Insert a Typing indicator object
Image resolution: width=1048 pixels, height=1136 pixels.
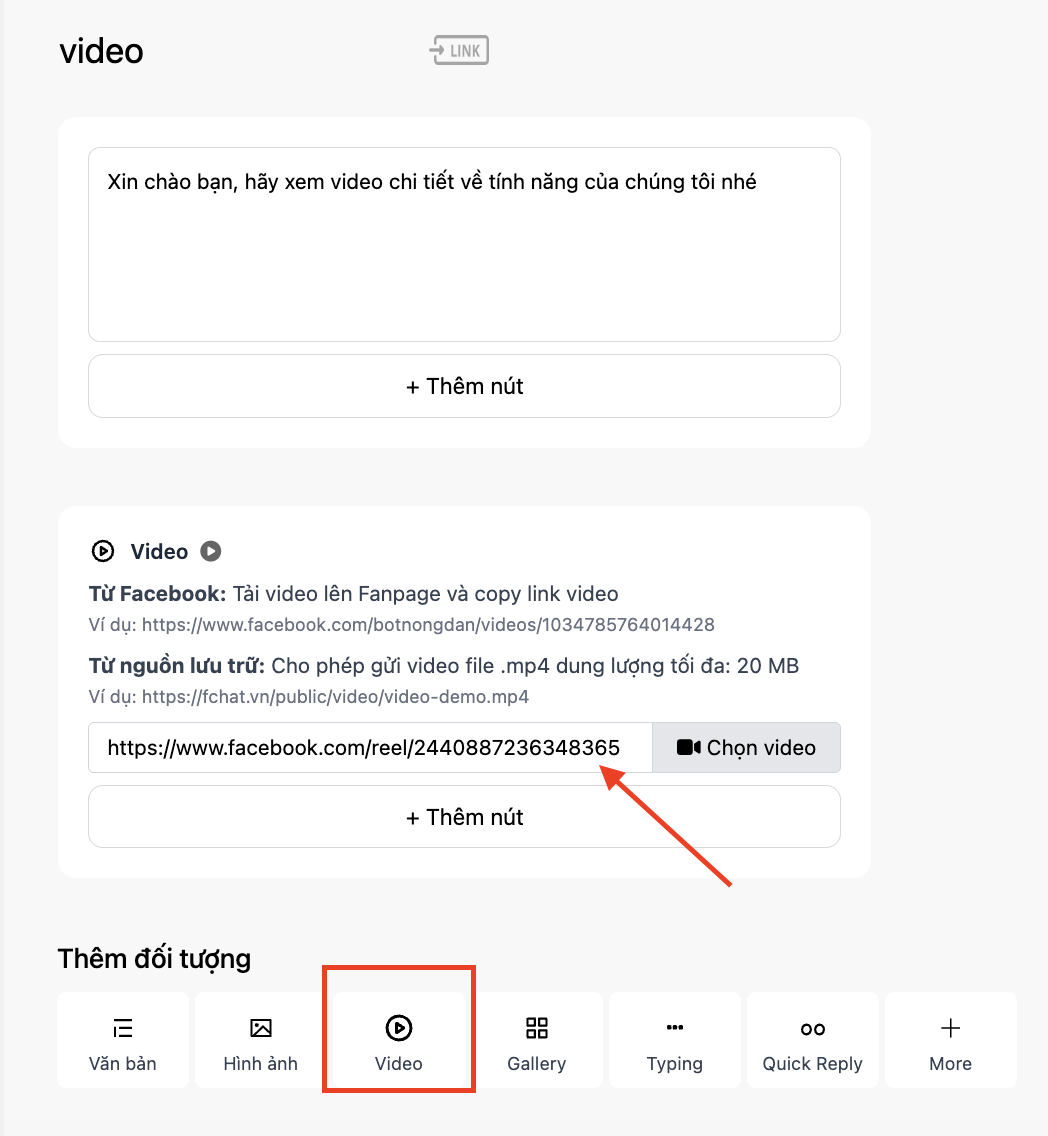pos(675,1040)
